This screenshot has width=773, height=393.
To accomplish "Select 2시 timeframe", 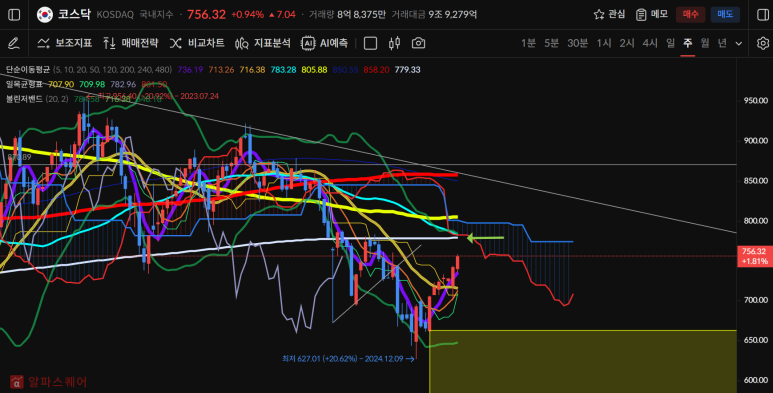I will [627, 43].
